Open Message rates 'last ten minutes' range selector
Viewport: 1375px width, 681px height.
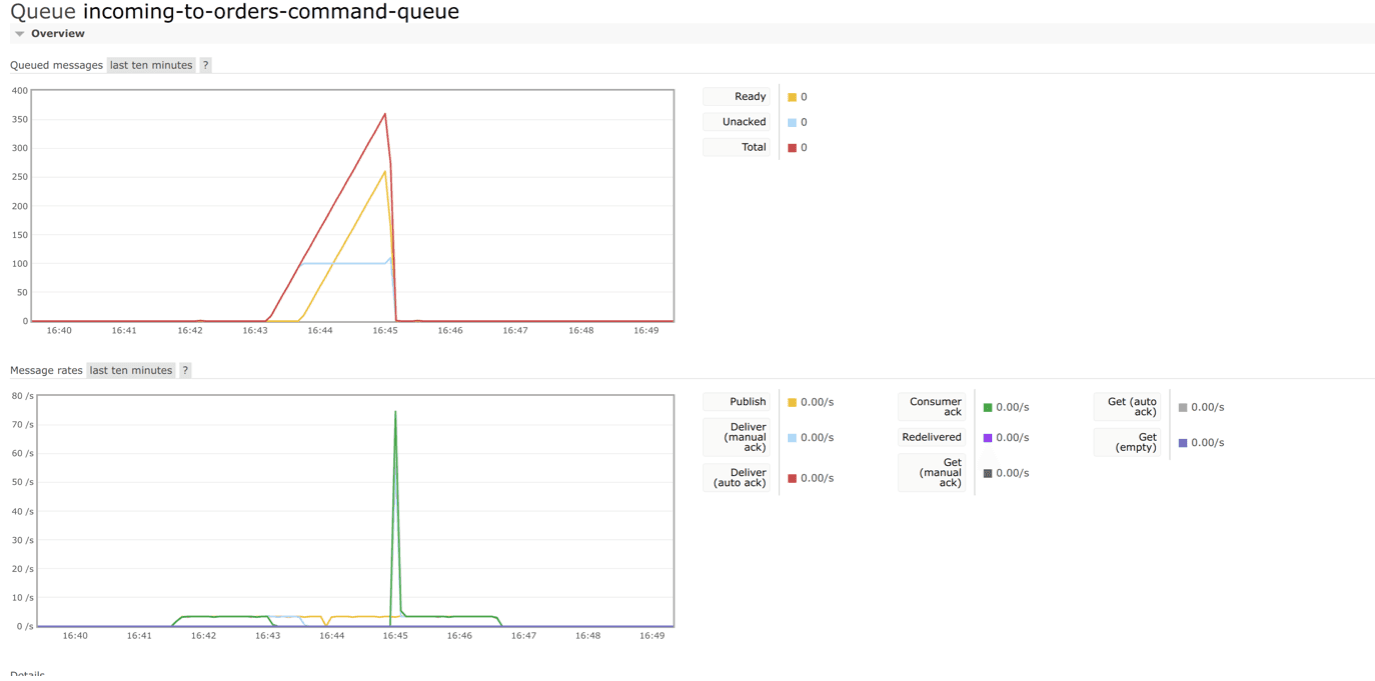pos(131,370)
